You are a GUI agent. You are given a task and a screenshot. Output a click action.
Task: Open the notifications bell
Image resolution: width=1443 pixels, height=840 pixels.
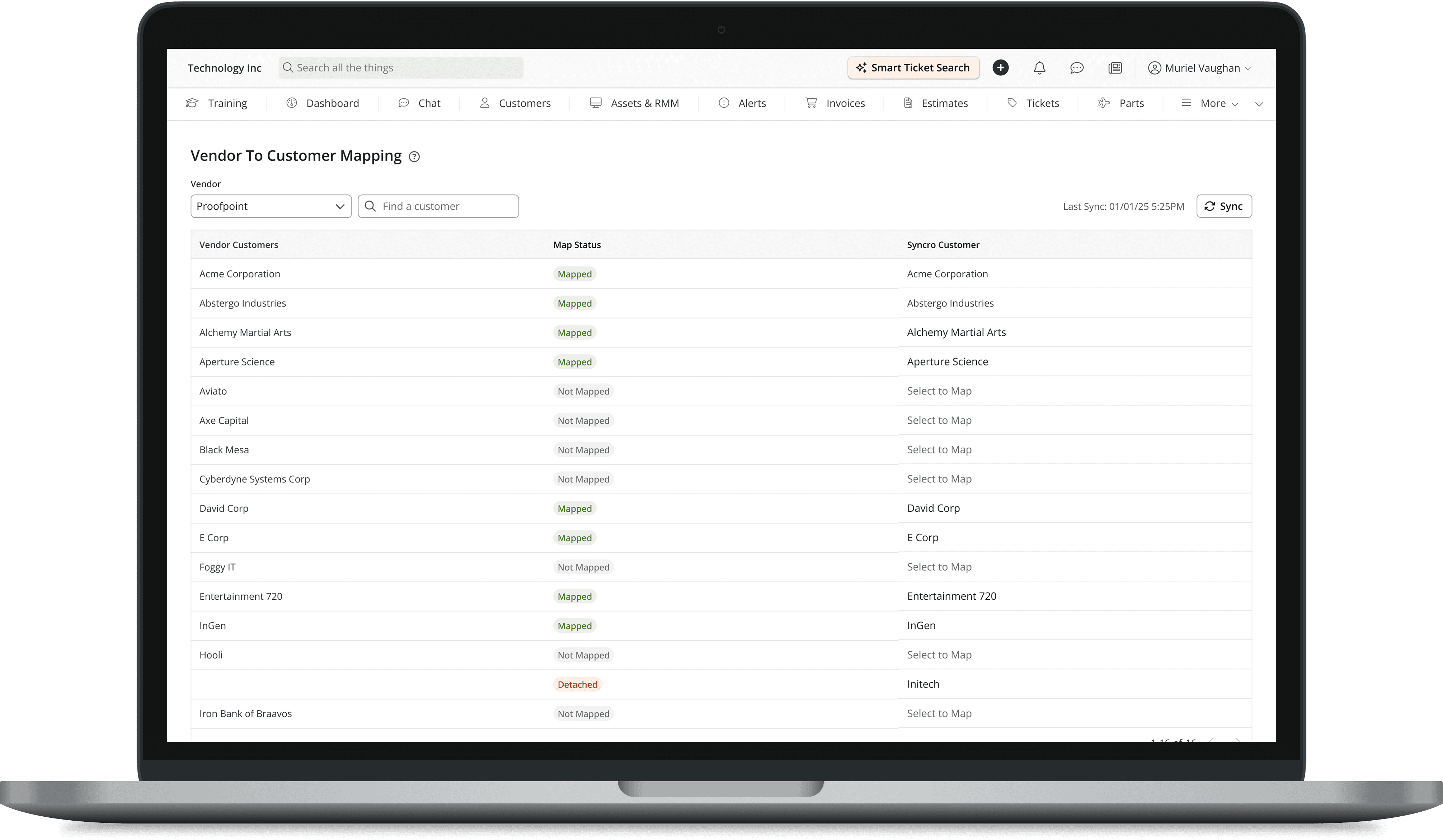1039,68
